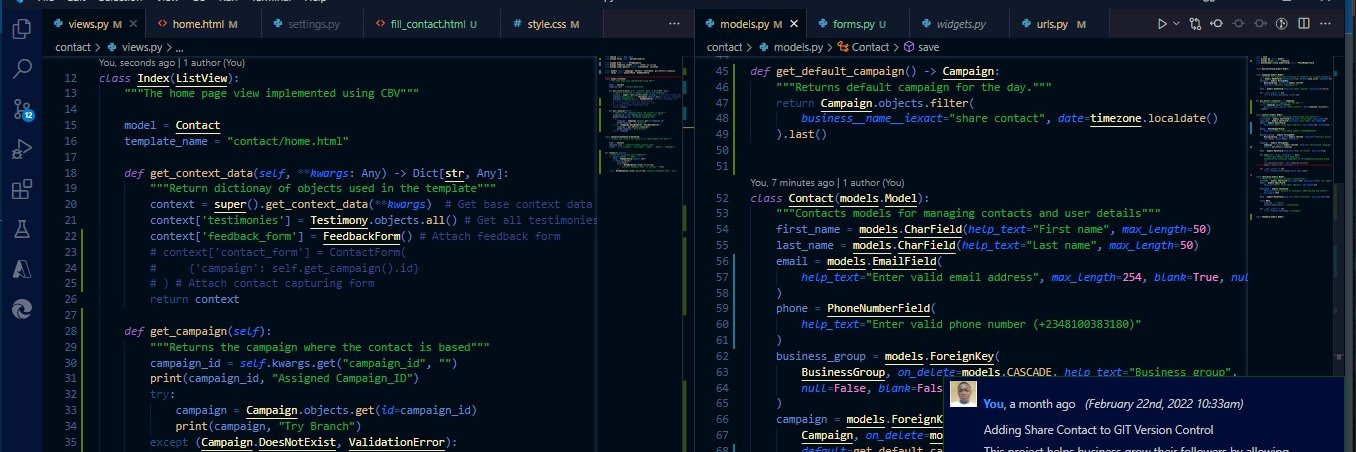Click get_campaign method name on line 28
Image resolution: width=1356 pixels, height=452 pixels.
click(x=188, y=330)
